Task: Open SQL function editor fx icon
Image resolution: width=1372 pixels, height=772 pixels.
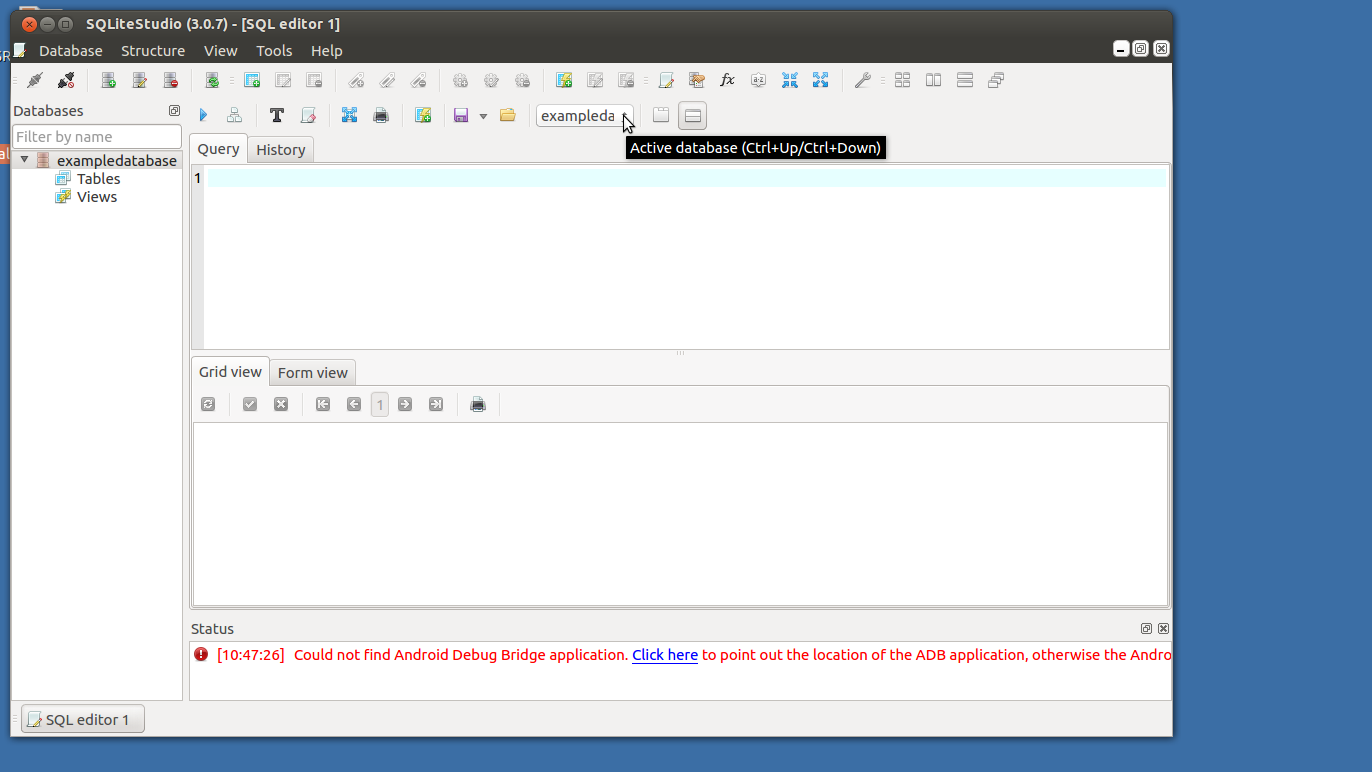Action: point(728,80)
